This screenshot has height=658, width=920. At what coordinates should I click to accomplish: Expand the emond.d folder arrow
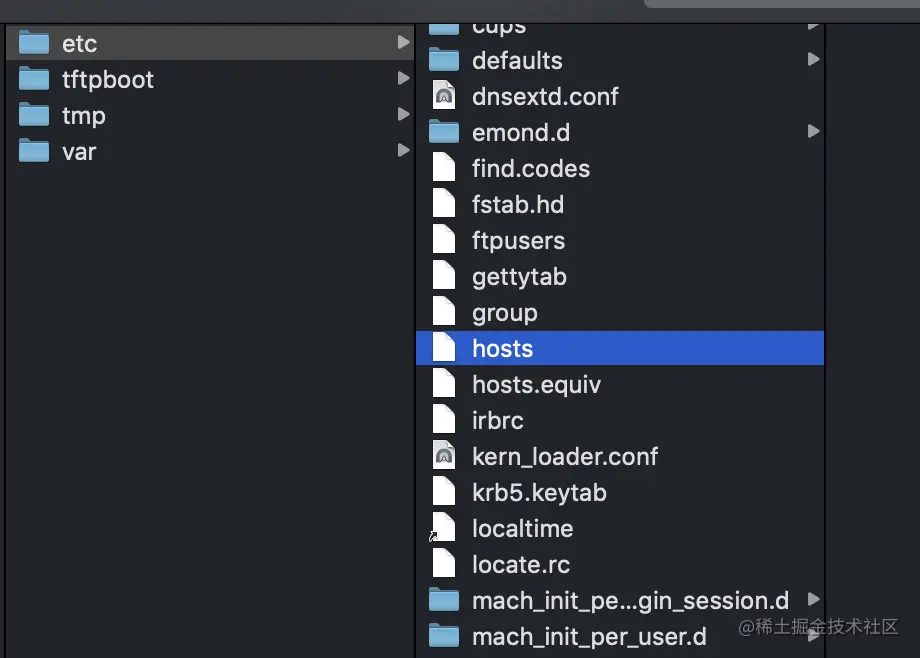coord(813,131)
